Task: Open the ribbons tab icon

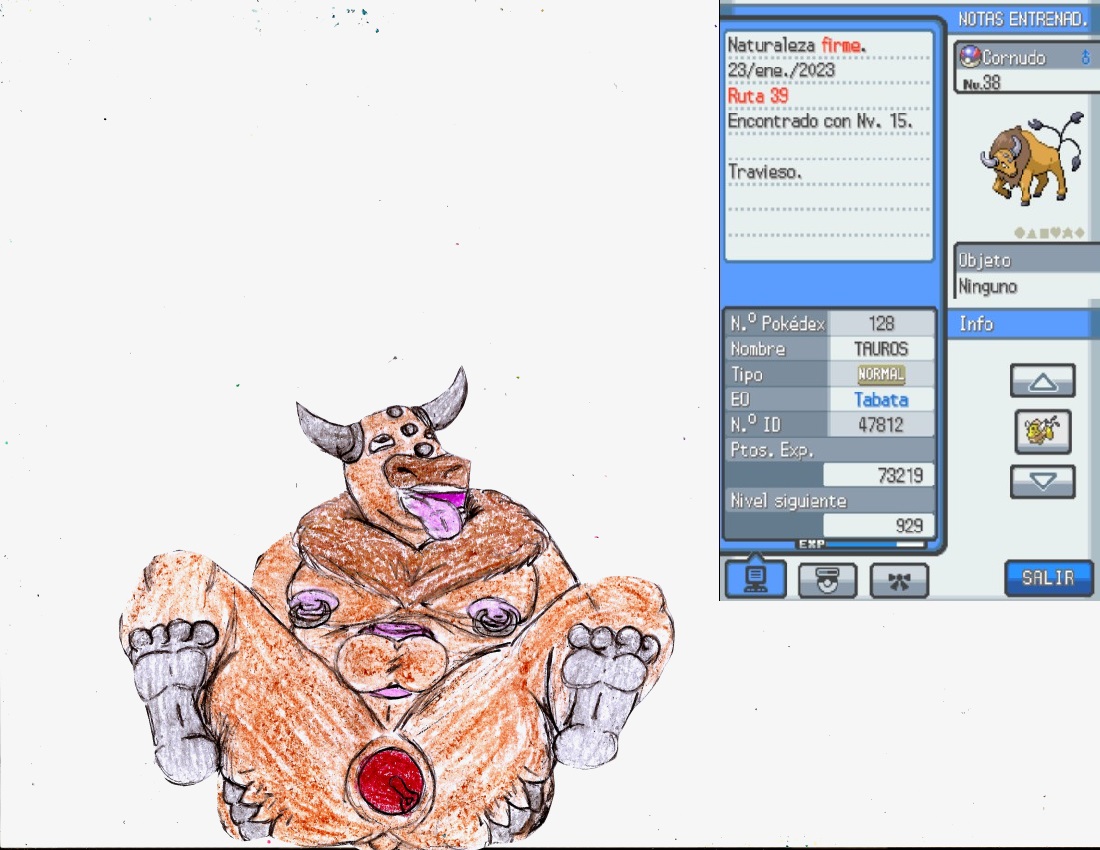Action: (x=899, y=581)
